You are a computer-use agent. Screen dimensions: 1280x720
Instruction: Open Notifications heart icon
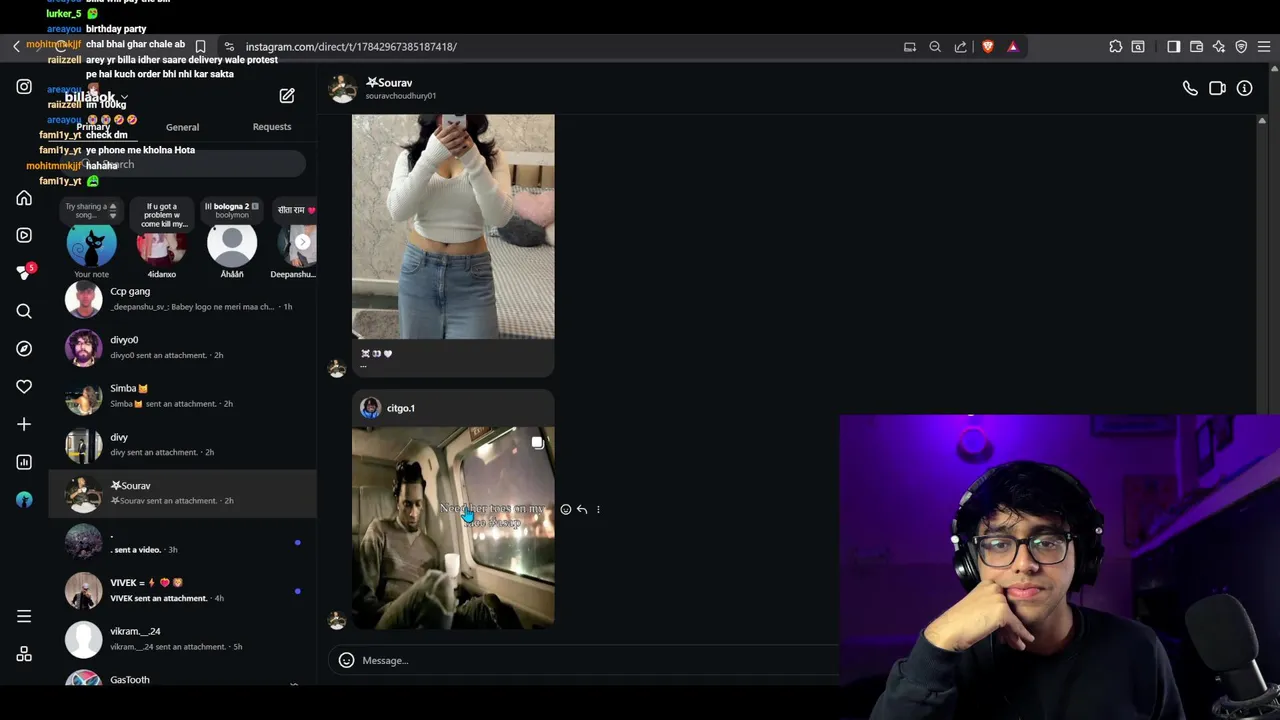coord(24,386)
